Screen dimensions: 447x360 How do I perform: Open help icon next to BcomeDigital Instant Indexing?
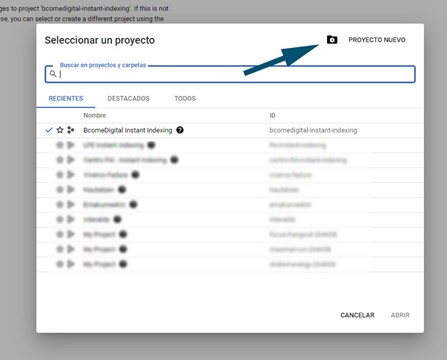point(180,130)
